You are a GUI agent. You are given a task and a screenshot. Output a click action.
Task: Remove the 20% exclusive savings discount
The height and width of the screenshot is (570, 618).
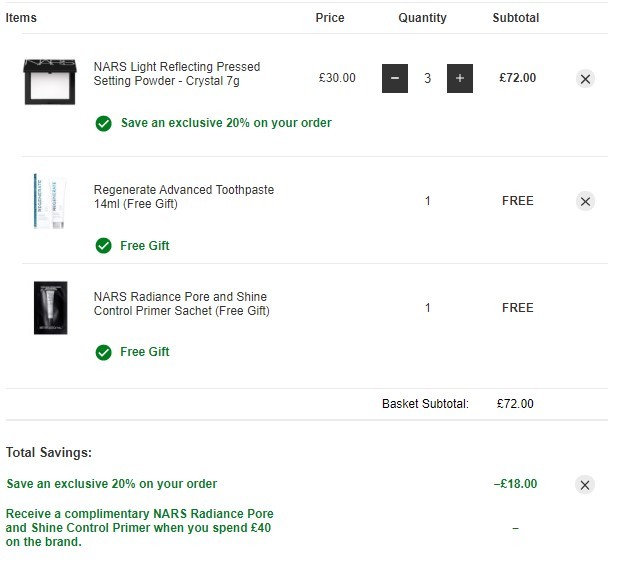pyautogui.click(x=585, y=484)
